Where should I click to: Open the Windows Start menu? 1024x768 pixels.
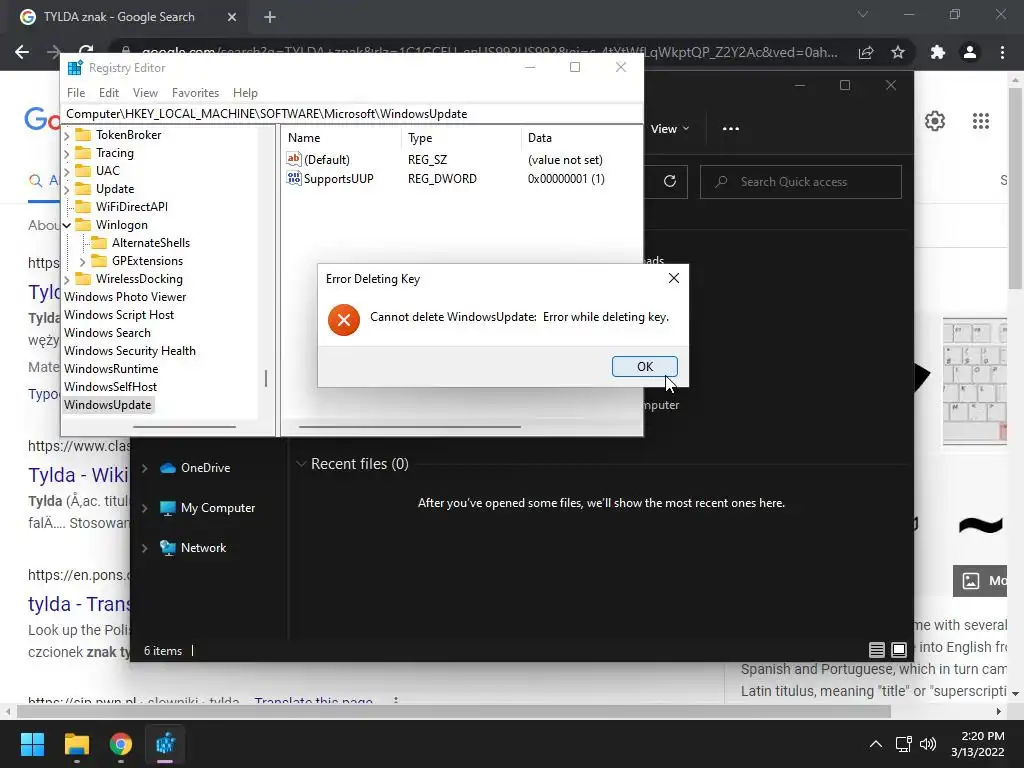[x=32, y=744]
